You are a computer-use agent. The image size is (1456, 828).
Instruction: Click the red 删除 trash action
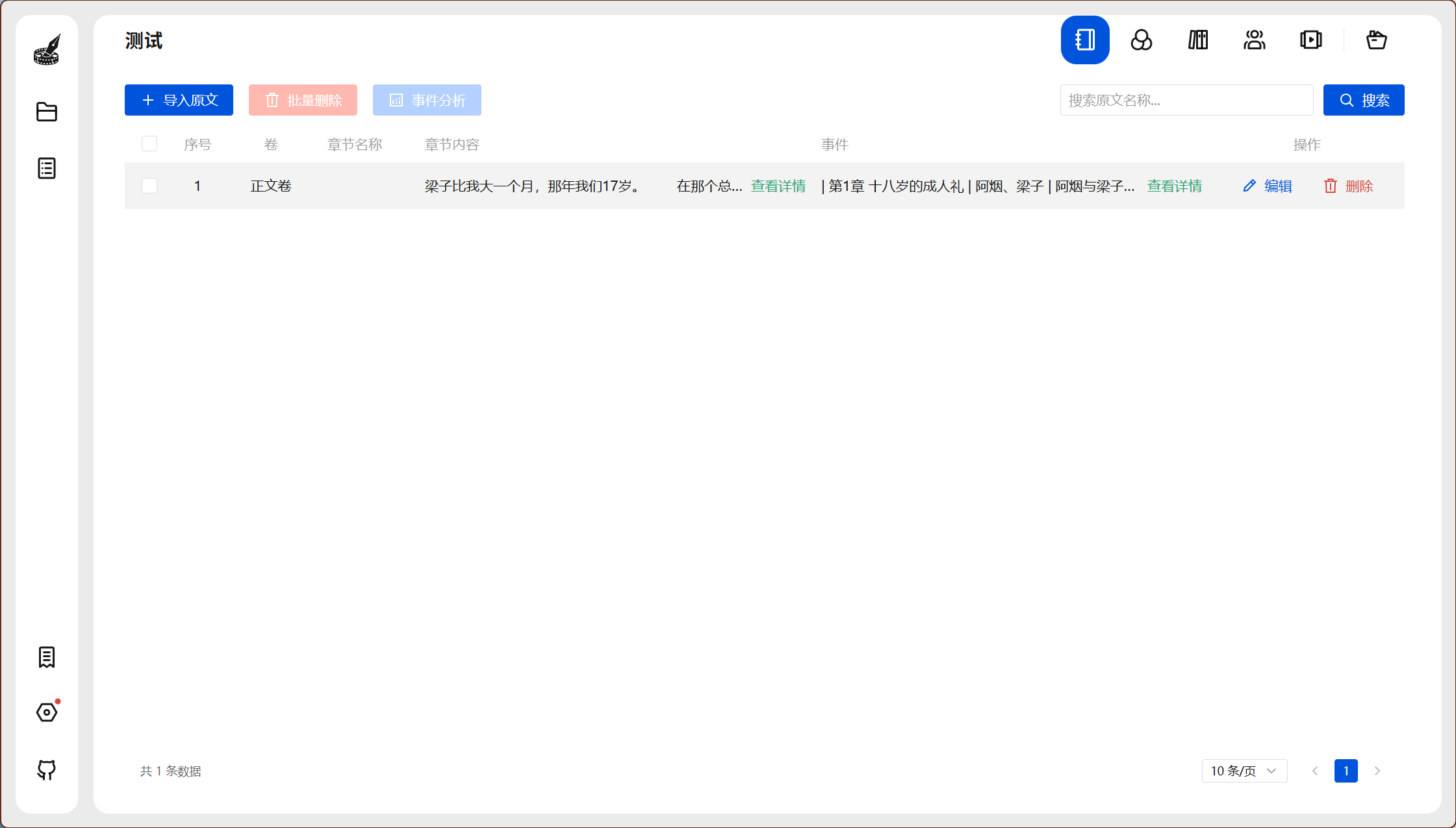tap(1348, 186)
